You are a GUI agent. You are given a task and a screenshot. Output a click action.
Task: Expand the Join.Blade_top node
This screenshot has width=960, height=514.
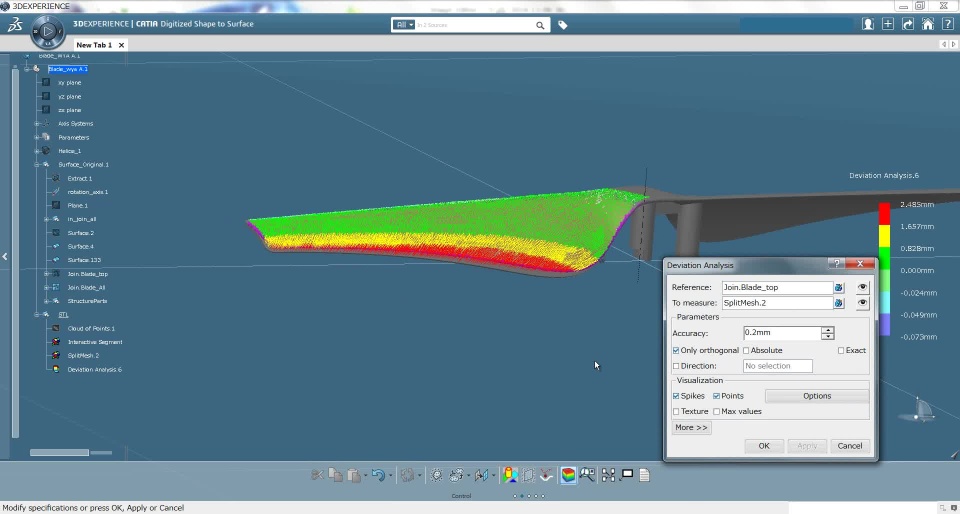(x=47, y=274)
